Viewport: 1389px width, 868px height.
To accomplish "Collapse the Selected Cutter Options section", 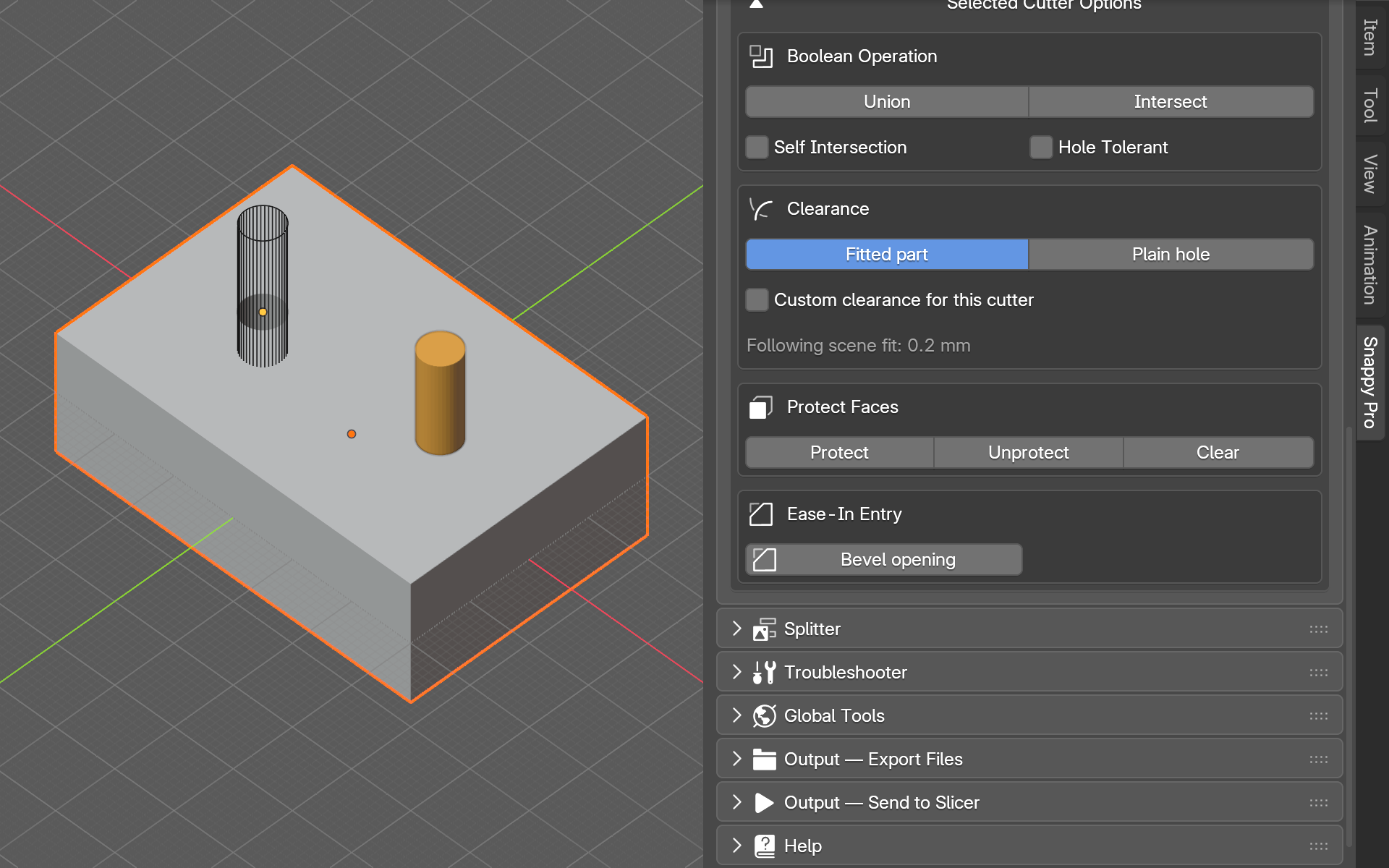I will [756, 4].
